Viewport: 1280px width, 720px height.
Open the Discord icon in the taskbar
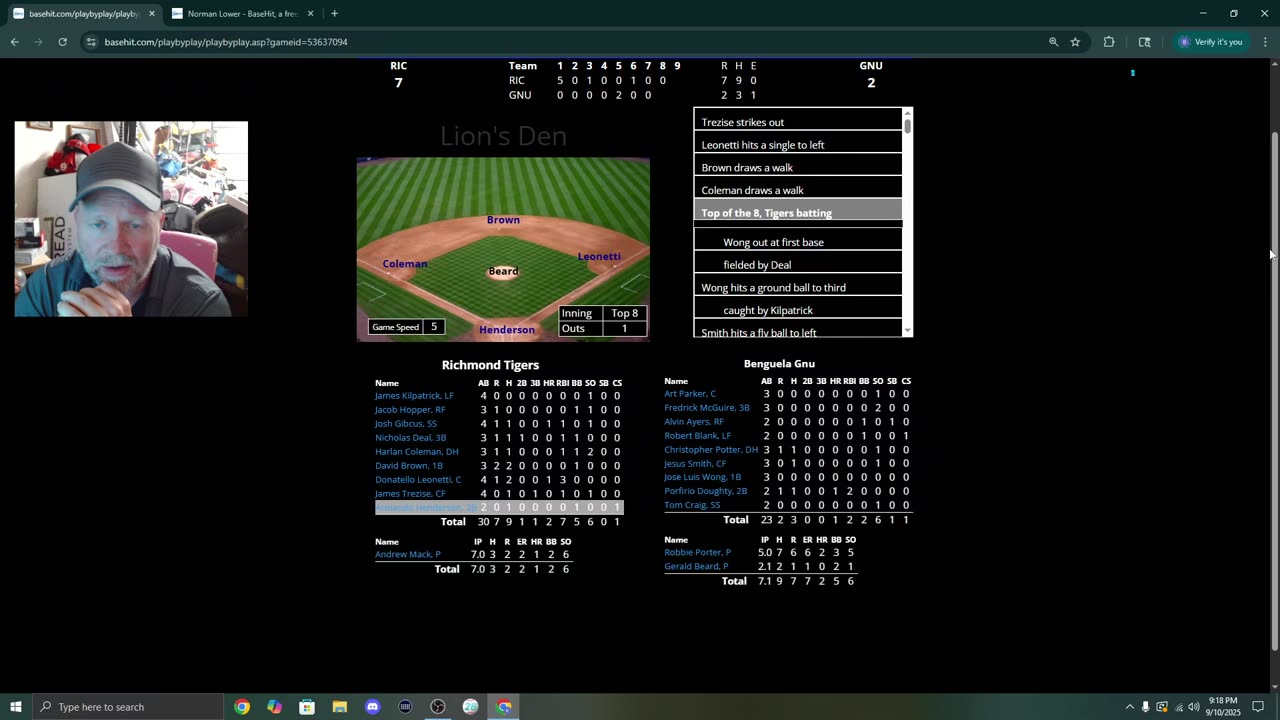[x=372, y=707]
